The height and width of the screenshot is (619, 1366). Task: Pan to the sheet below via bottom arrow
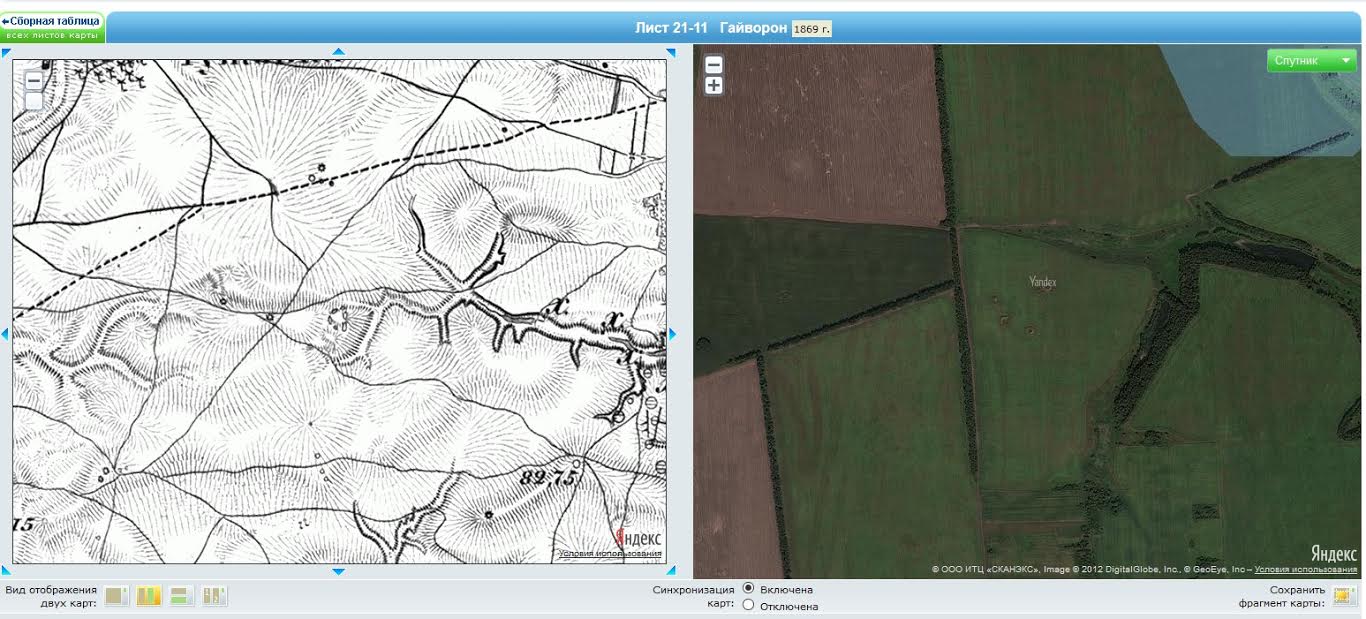click(x=338, y=572)
